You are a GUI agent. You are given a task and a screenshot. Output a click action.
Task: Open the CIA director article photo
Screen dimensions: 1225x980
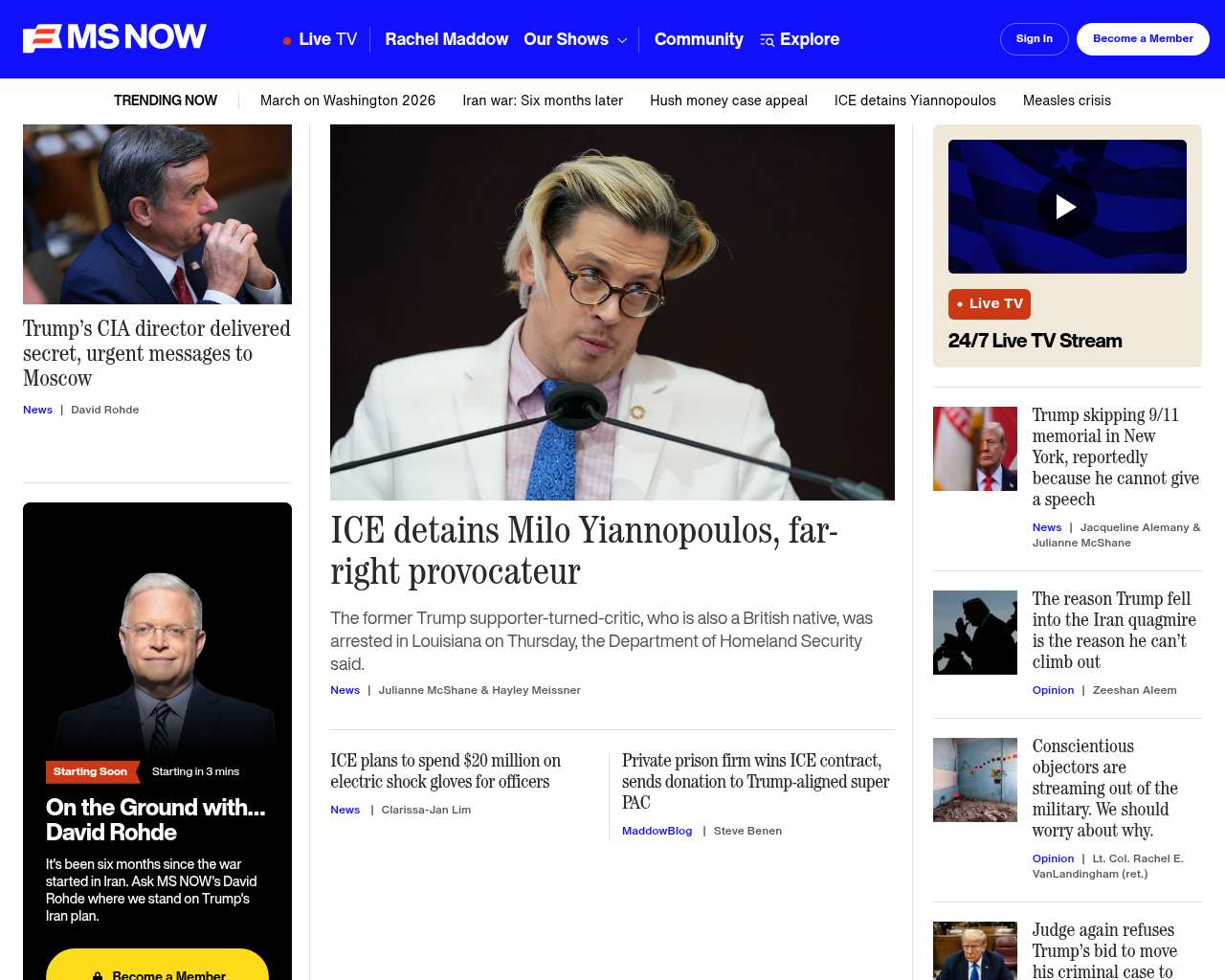click(157, 214)
